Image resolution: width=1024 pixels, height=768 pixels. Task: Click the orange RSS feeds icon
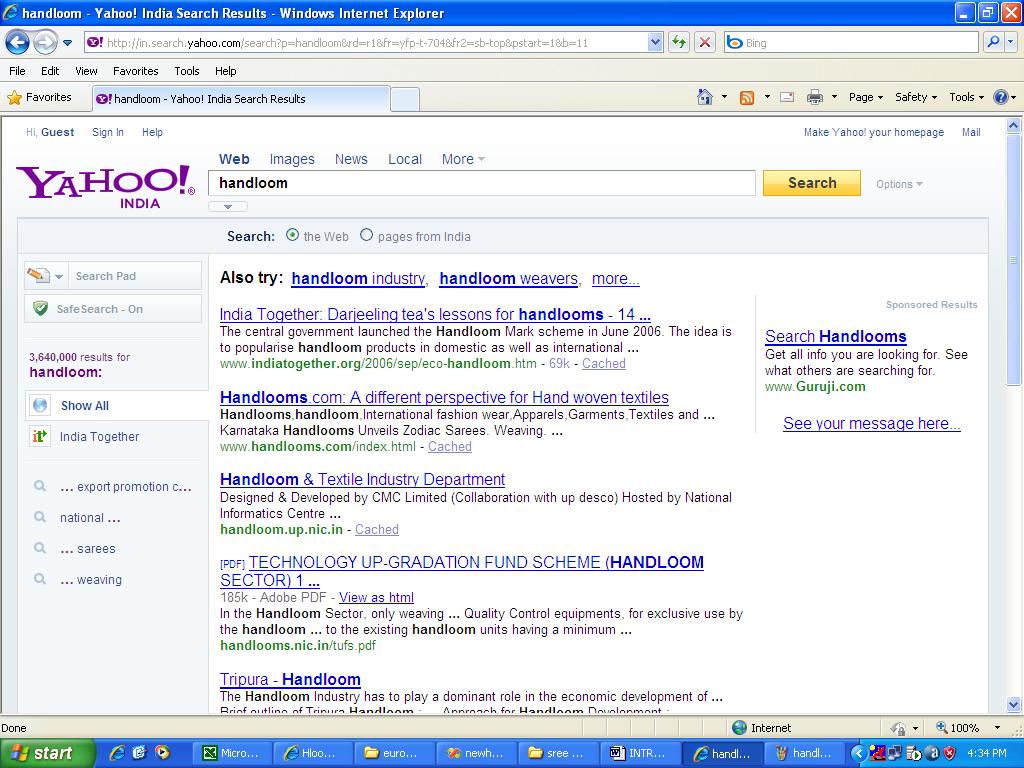tap(746, 97)
